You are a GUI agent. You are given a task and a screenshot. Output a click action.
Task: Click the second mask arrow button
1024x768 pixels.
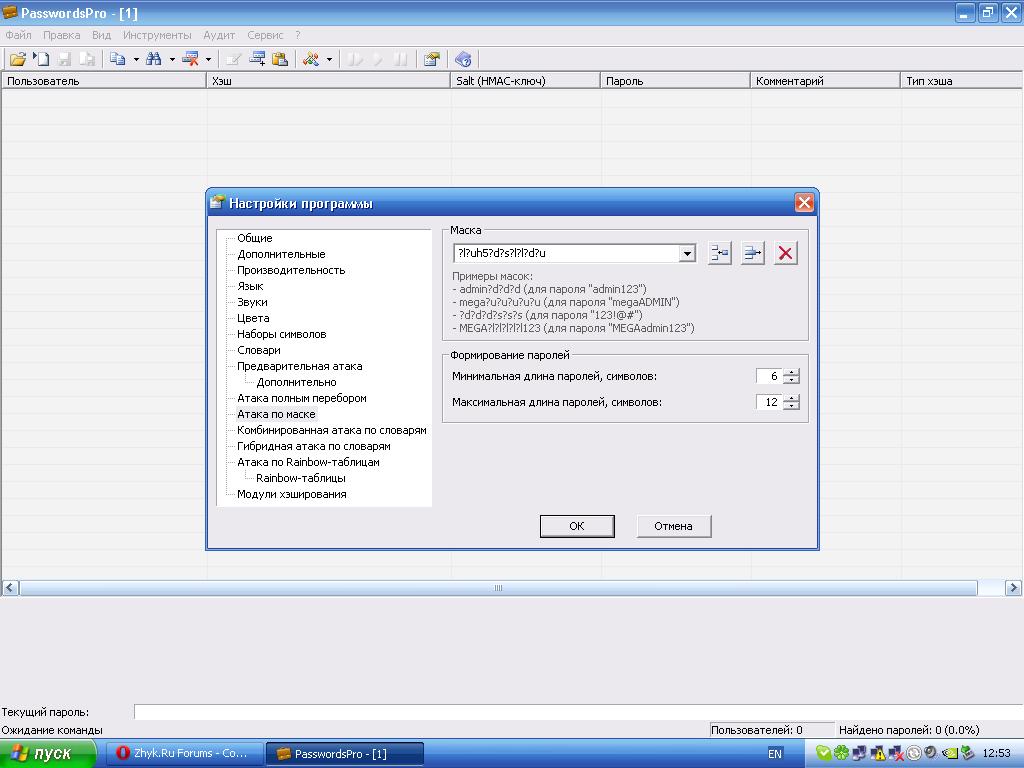coord(753,253)
